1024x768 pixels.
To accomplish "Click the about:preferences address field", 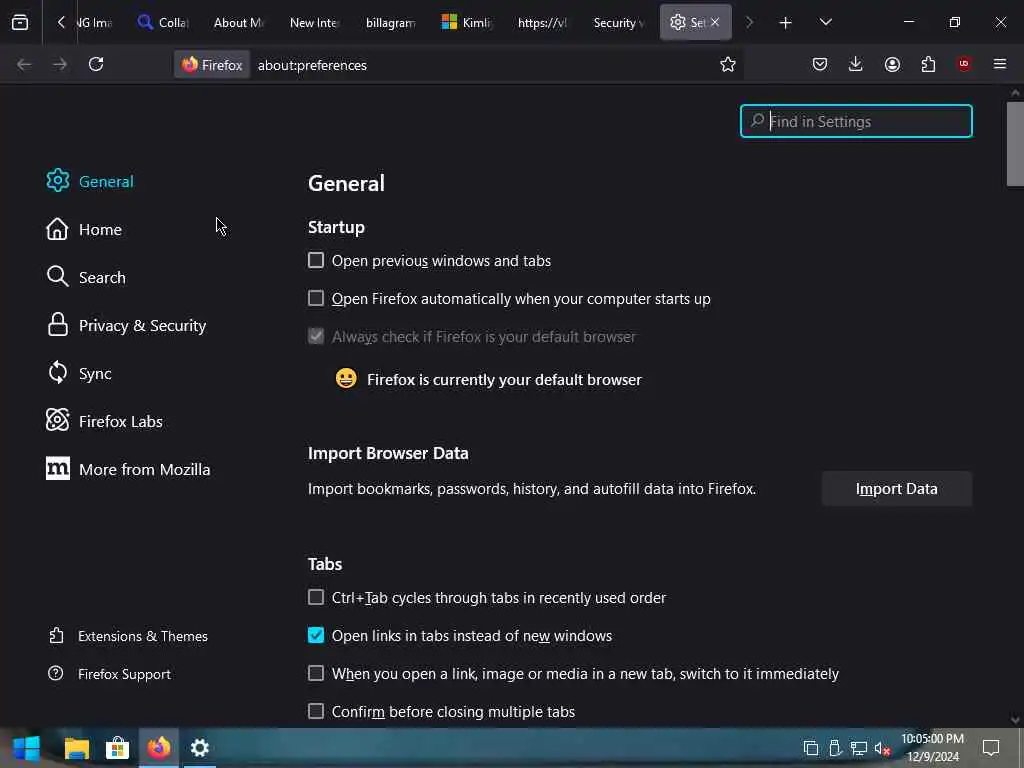I will point(481,65).
